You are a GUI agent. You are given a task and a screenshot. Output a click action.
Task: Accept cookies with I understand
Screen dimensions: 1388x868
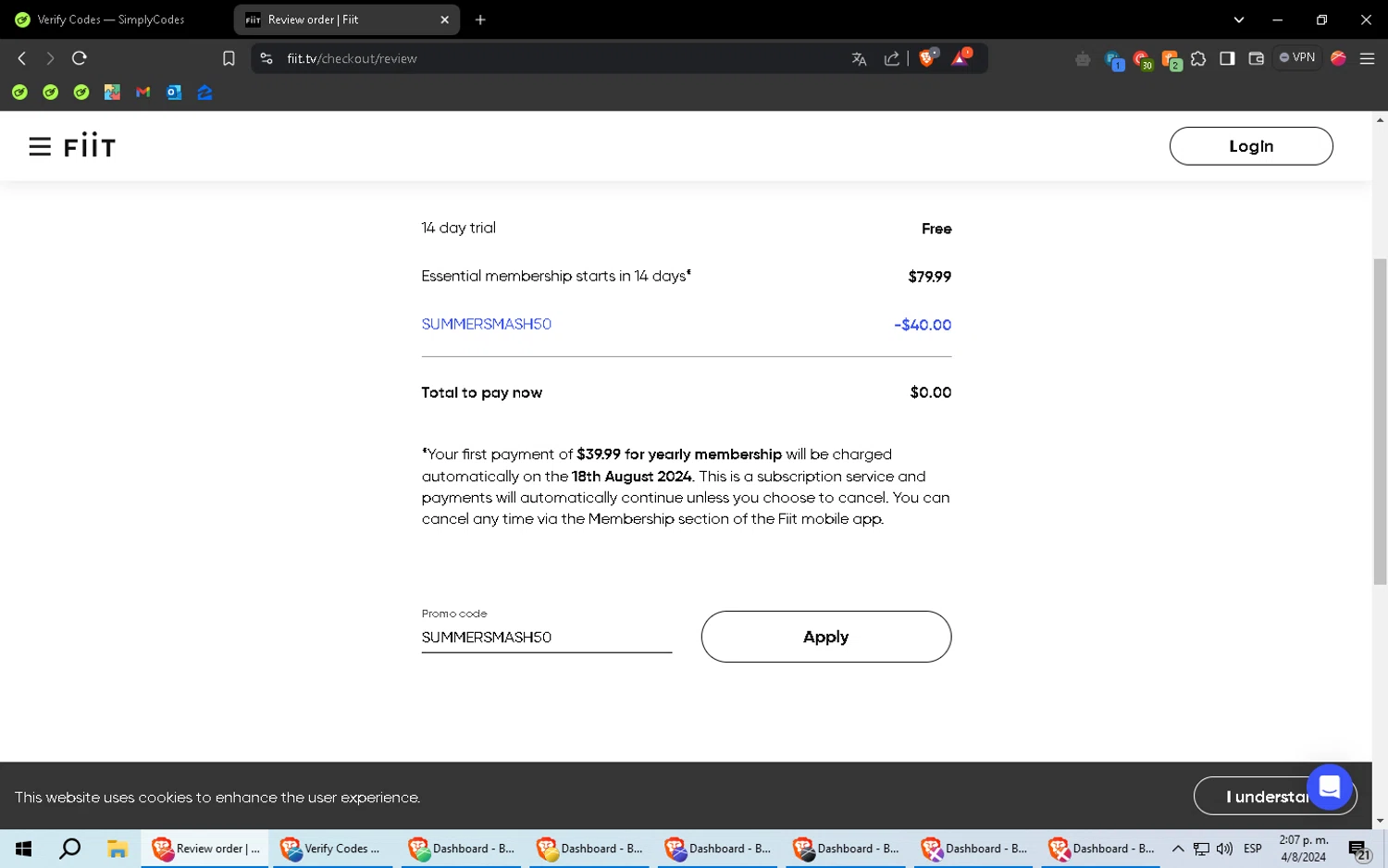click(x=1275, y=797)
